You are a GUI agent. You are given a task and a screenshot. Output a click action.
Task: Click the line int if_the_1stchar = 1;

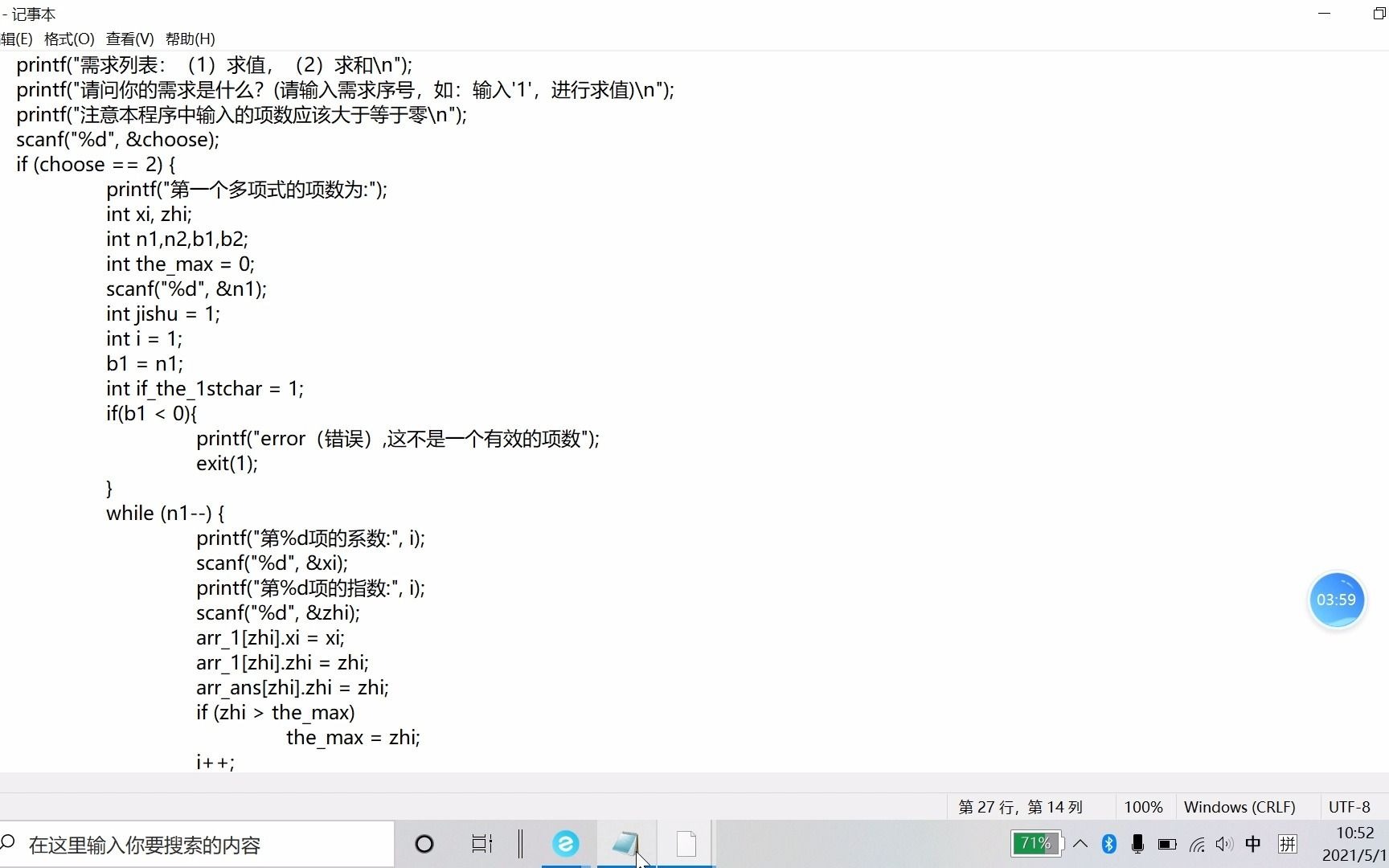tap(205, 388)
